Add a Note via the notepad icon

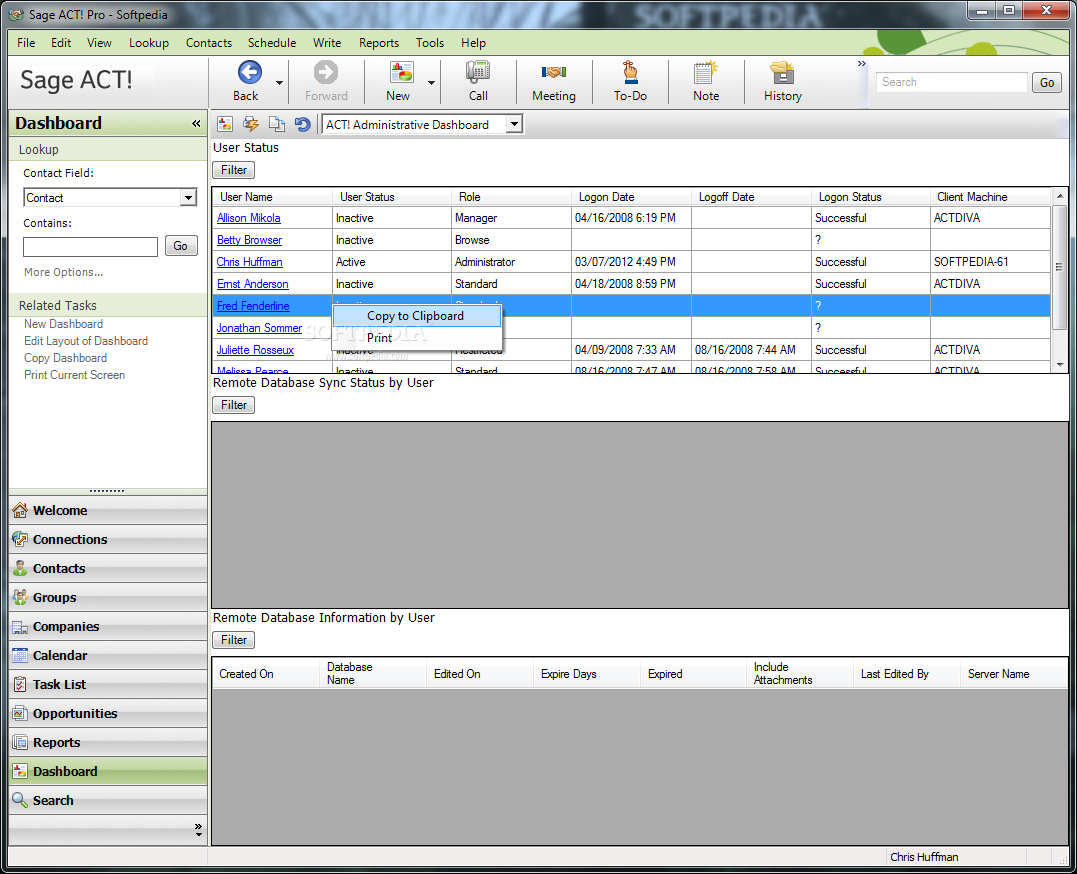coord(706,73)
